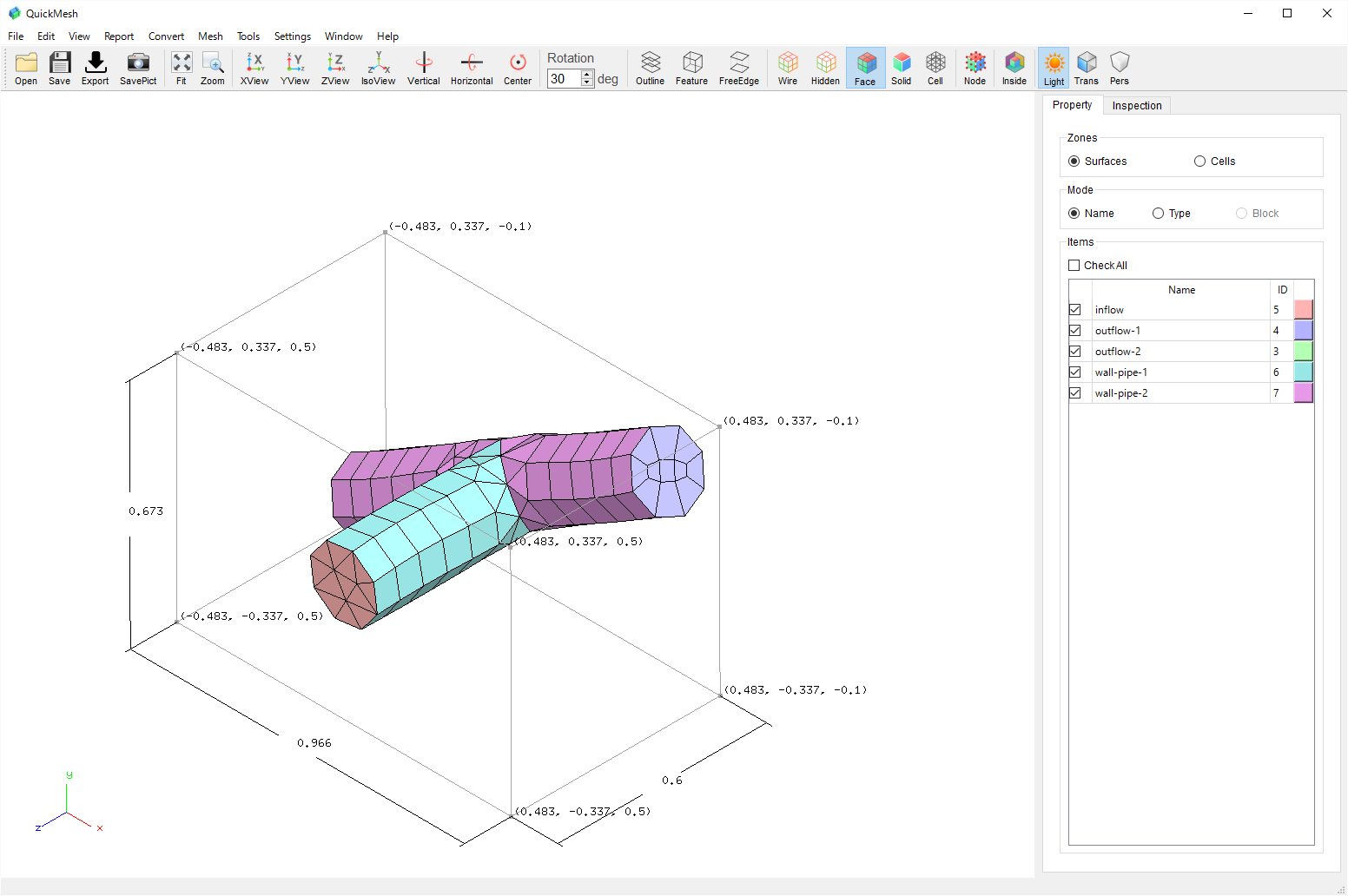Switch to XView orientation

point(254,68)
